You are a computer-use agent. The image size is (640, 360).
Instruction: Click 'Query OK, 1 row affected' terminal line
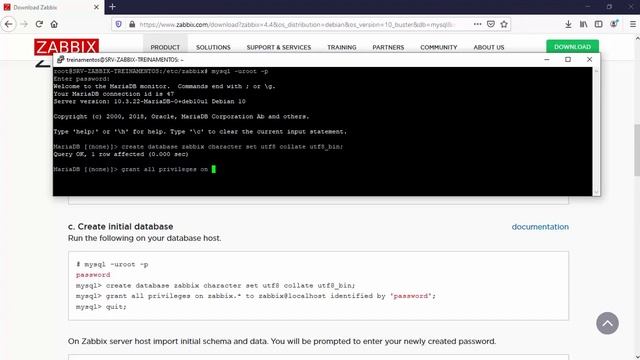click(121, 154)
